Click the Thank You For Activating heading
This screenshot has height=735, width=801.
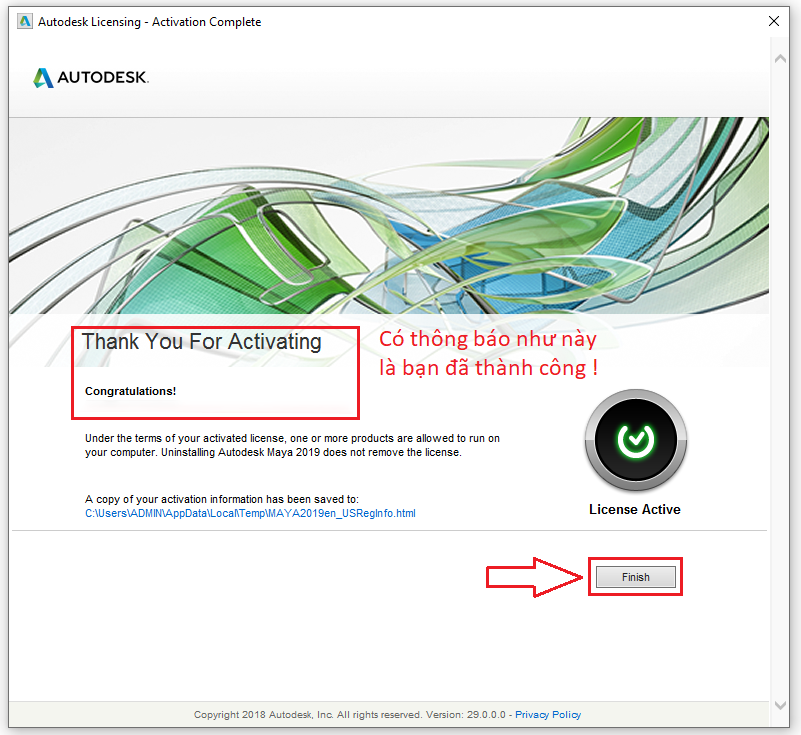[x=201, y=341]
